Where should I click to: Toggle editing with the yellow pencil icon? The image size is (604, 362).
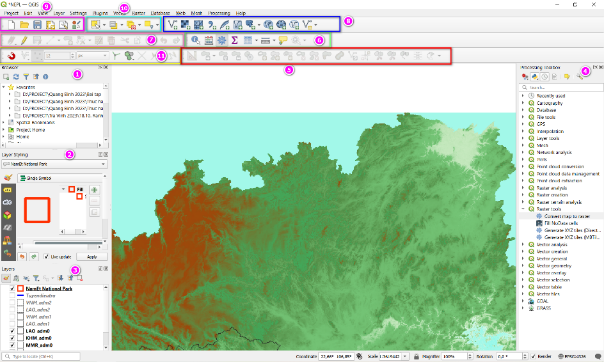24,40
